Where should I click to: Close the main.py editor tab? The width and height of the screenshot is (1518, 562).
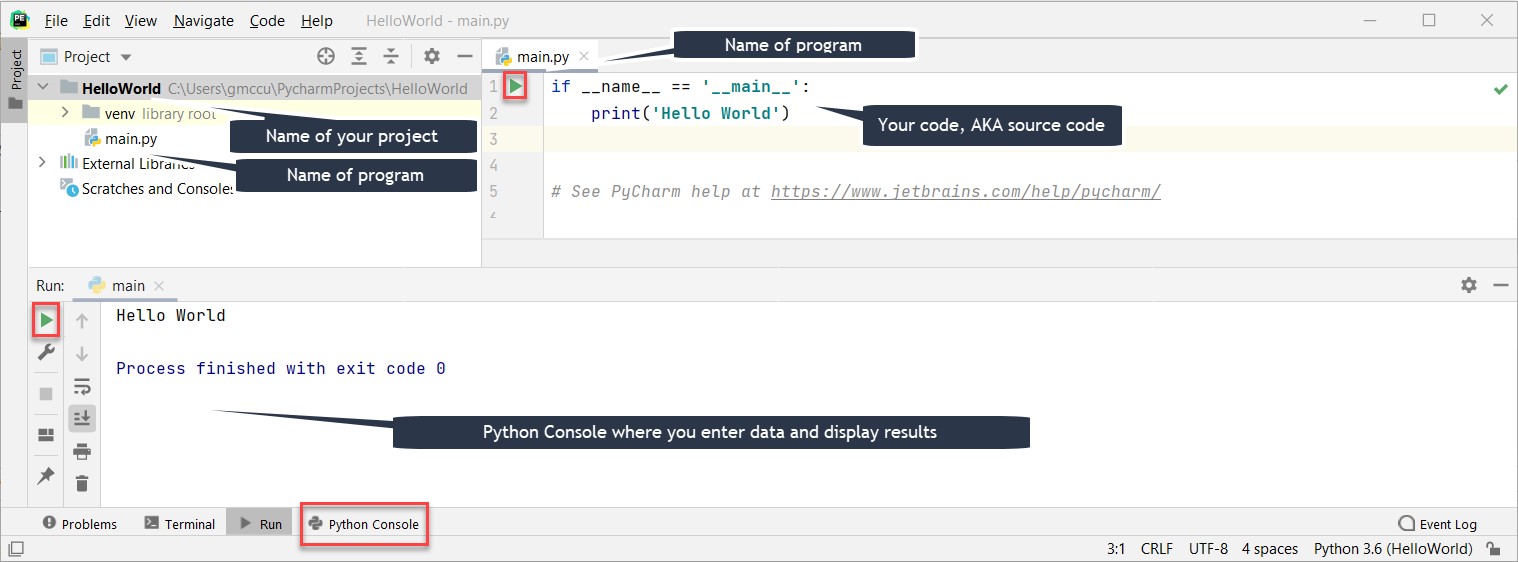click(x=585, y=57)
